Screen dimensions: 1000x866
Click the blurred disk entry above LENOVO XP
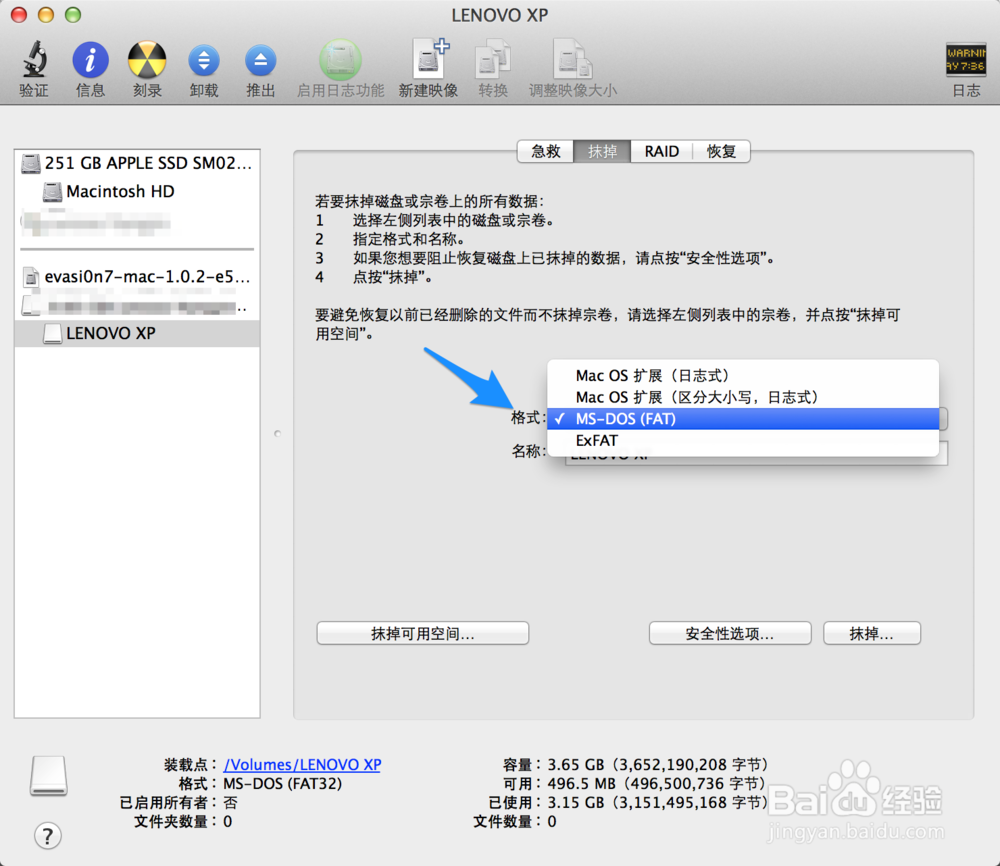(135, 306)
